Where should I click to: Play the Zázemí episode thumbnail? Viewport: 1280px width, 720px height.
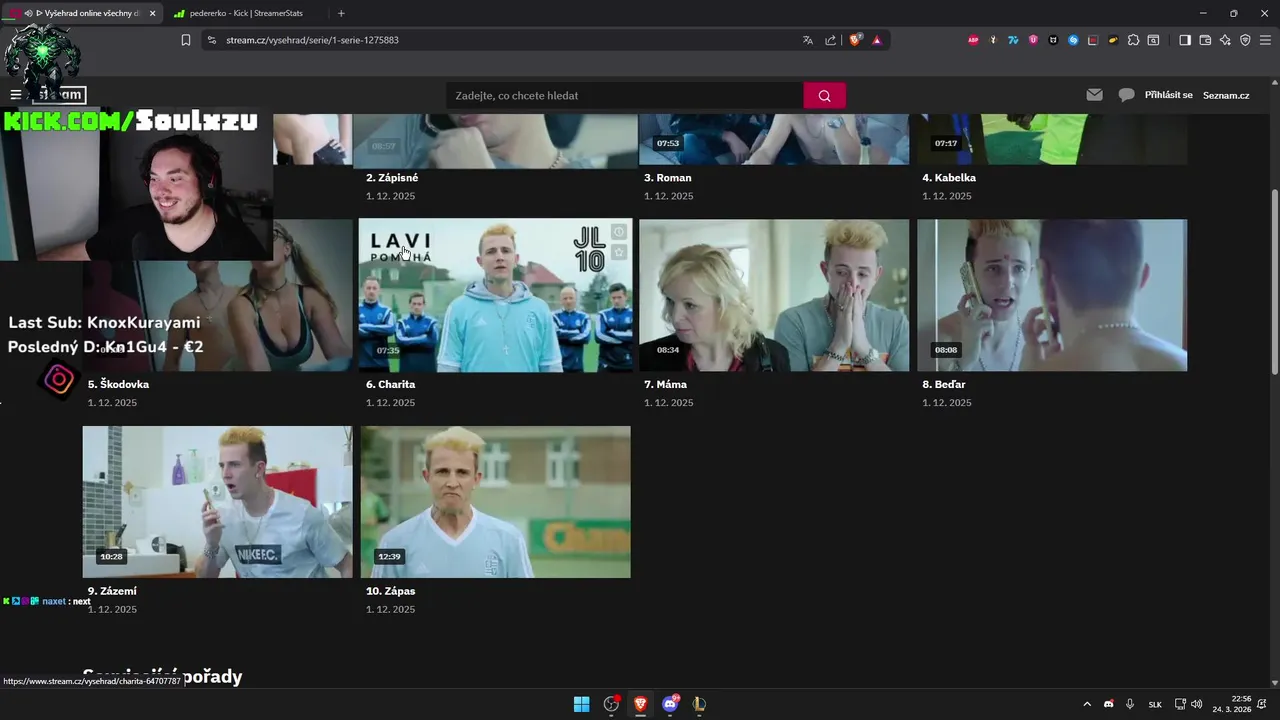pyautogui.click(x=217, y=502)
